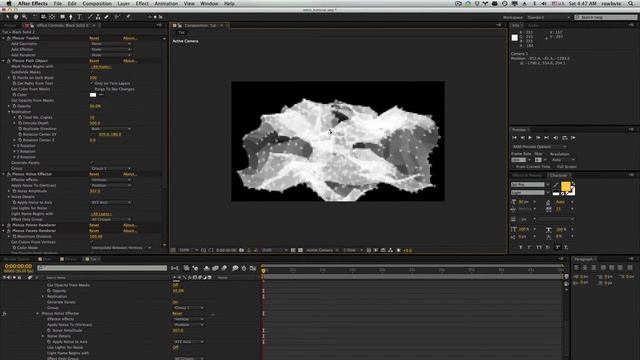Jump to last frame in Preview panel

tap(547, 138)
